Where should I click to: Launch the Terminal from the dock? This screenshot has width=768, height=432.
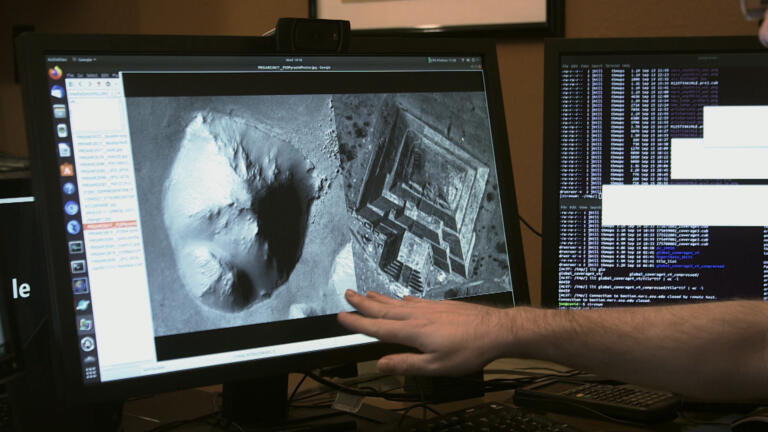(77, 266)
